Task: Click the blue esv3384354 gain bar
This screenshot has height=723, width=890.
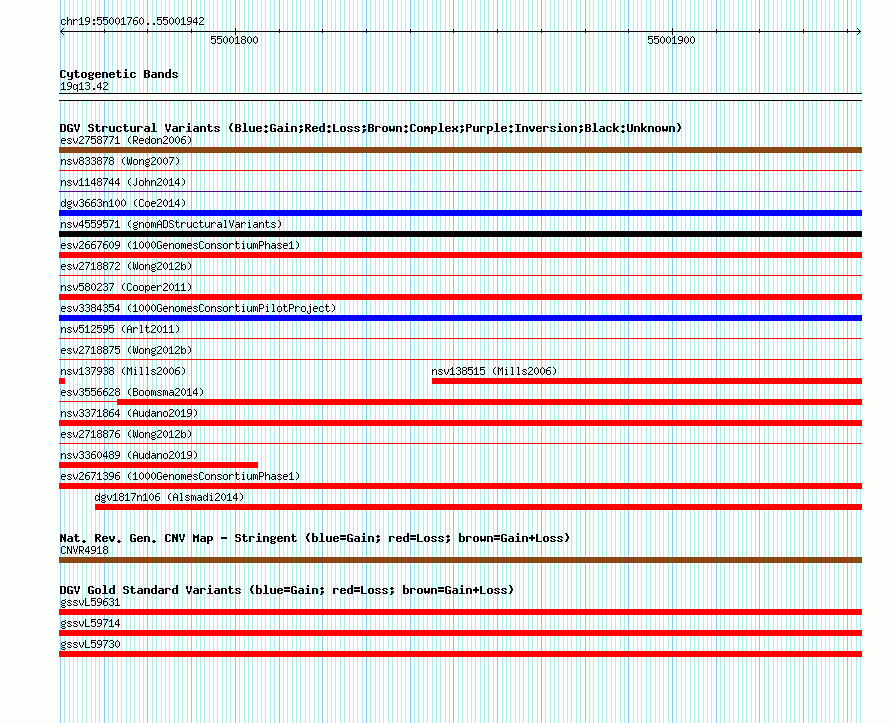Action: 460,318
